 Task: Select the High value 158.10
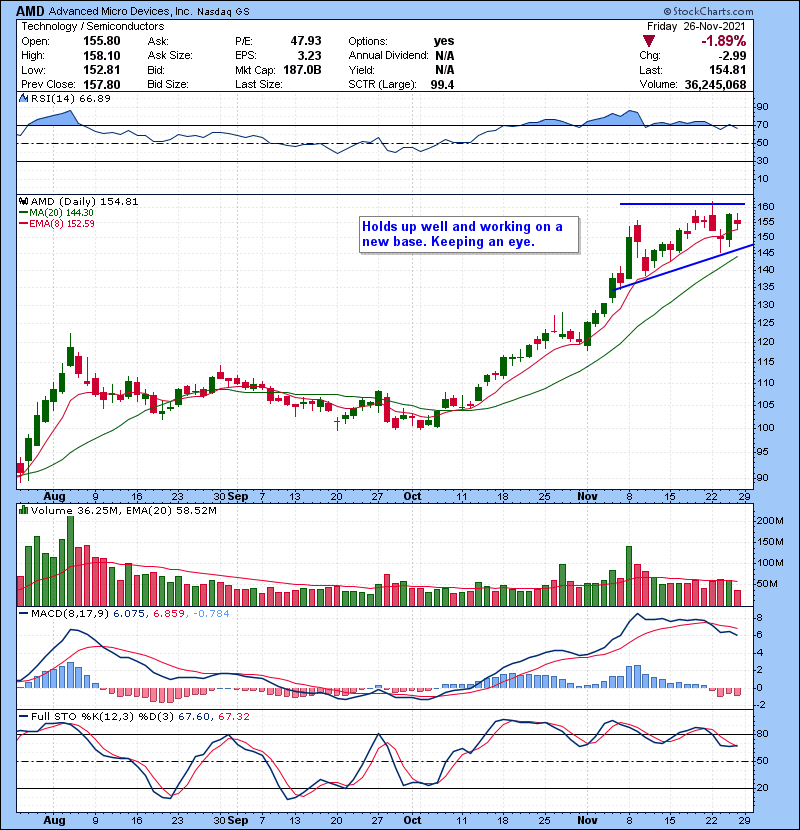pyautogui.click(x=102, y=56)
